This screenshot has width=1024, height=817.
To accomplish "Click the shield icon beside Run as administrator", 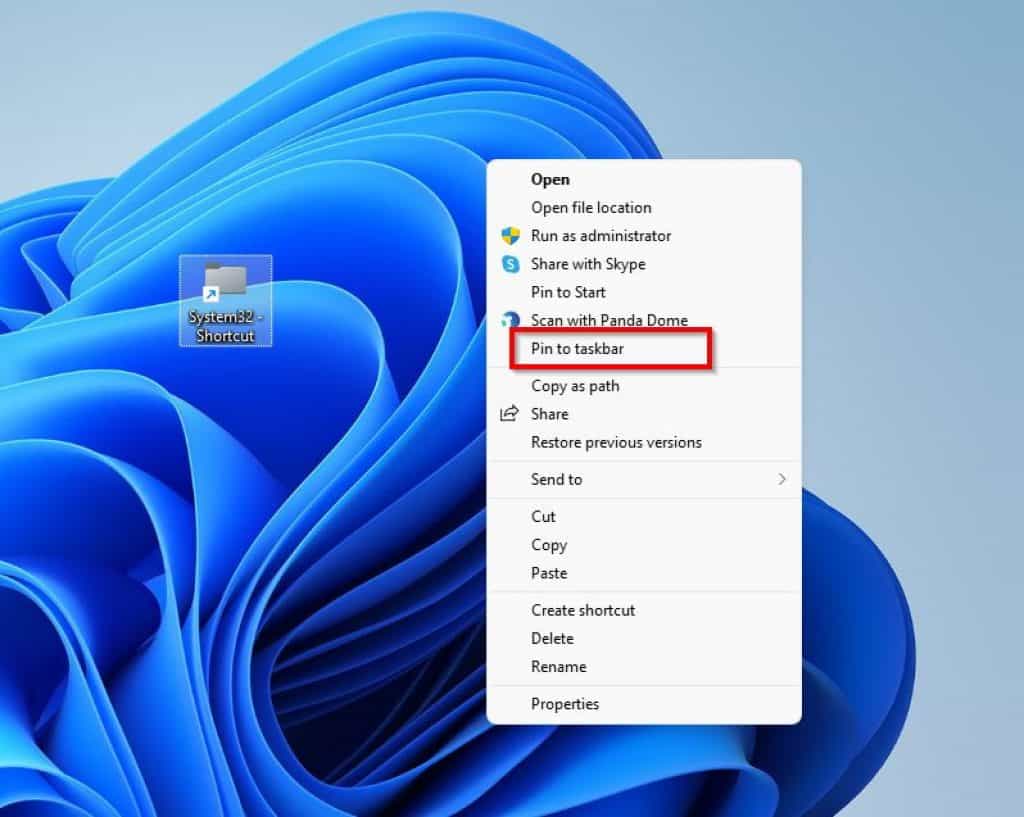I will 510,236.
